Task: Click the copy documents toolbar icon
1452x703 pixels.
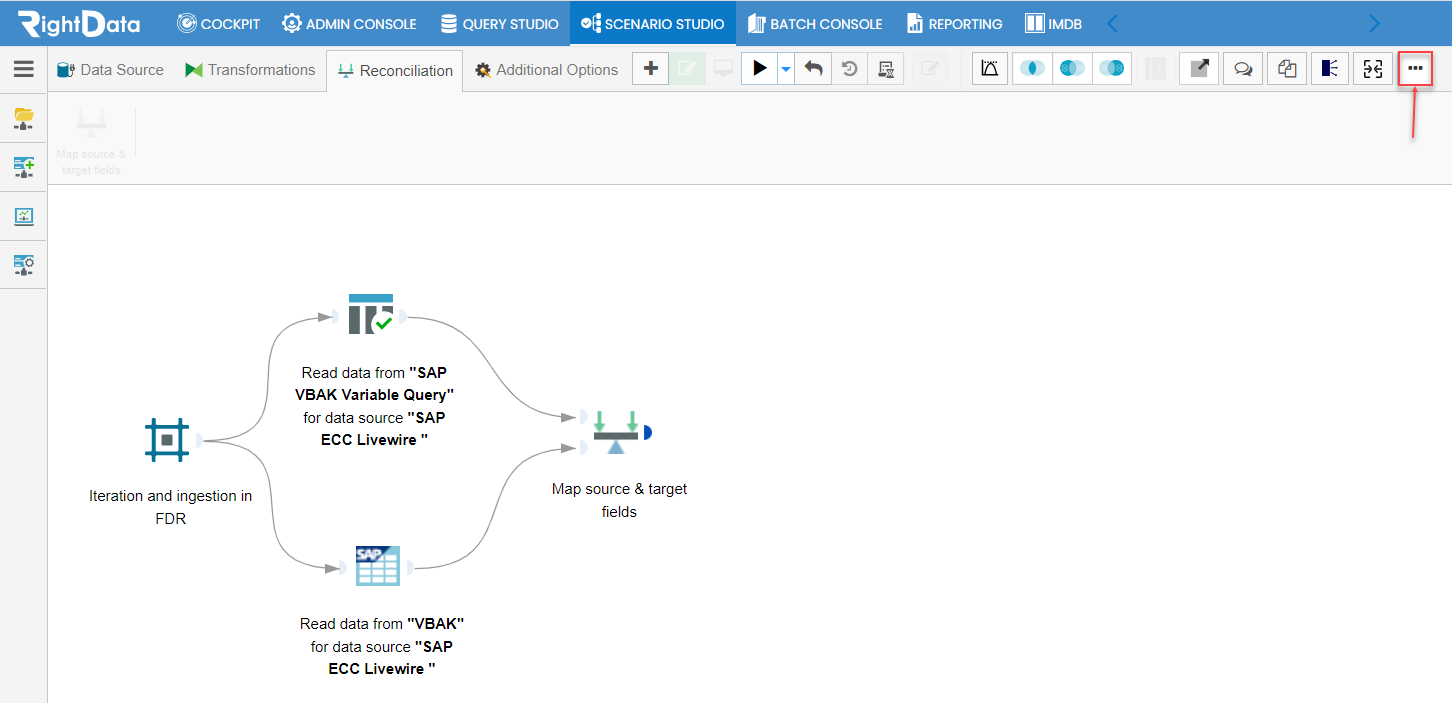Action: (1287, 68)
